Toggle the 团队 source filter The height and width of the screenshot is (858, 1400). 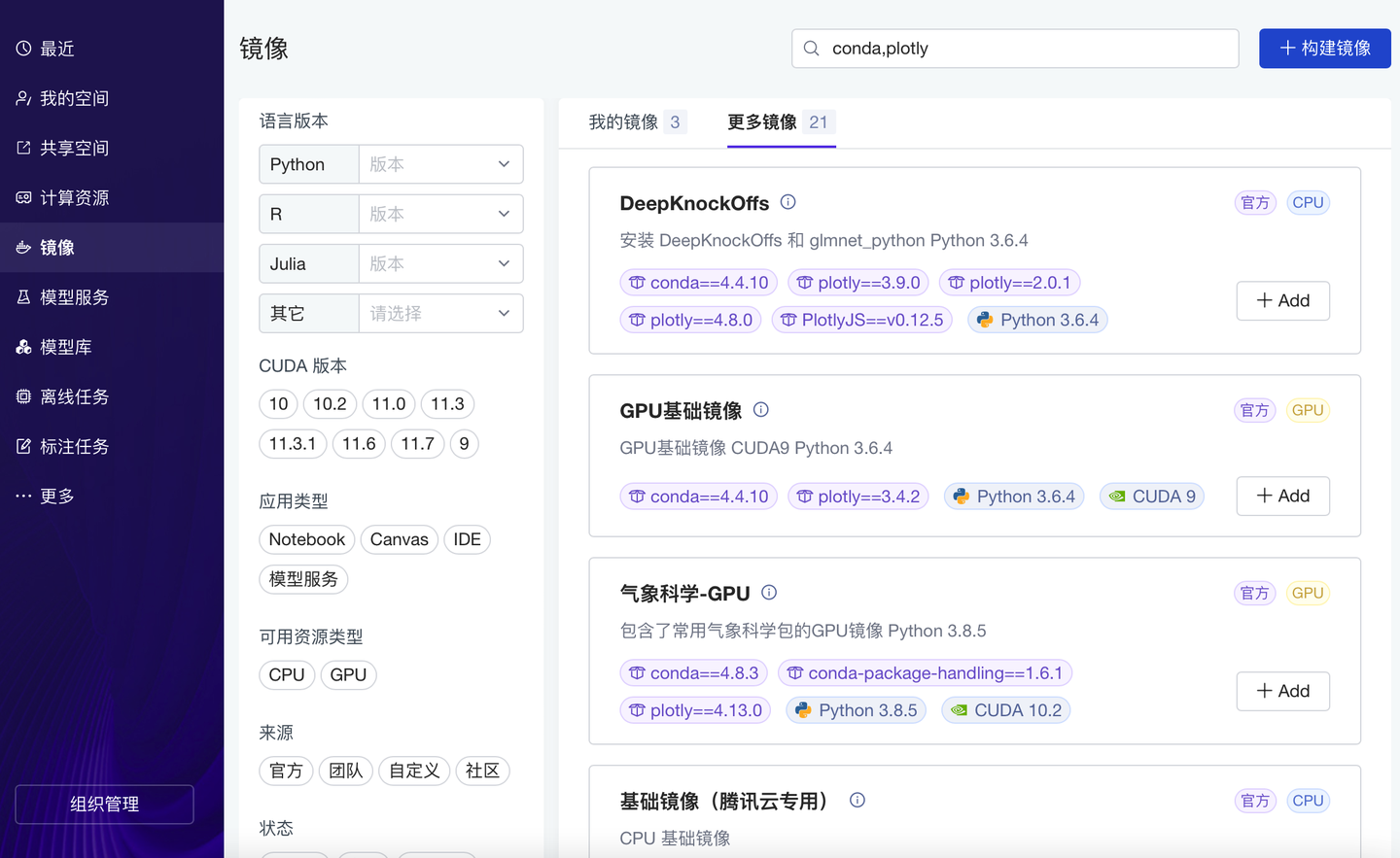[346, 771]
